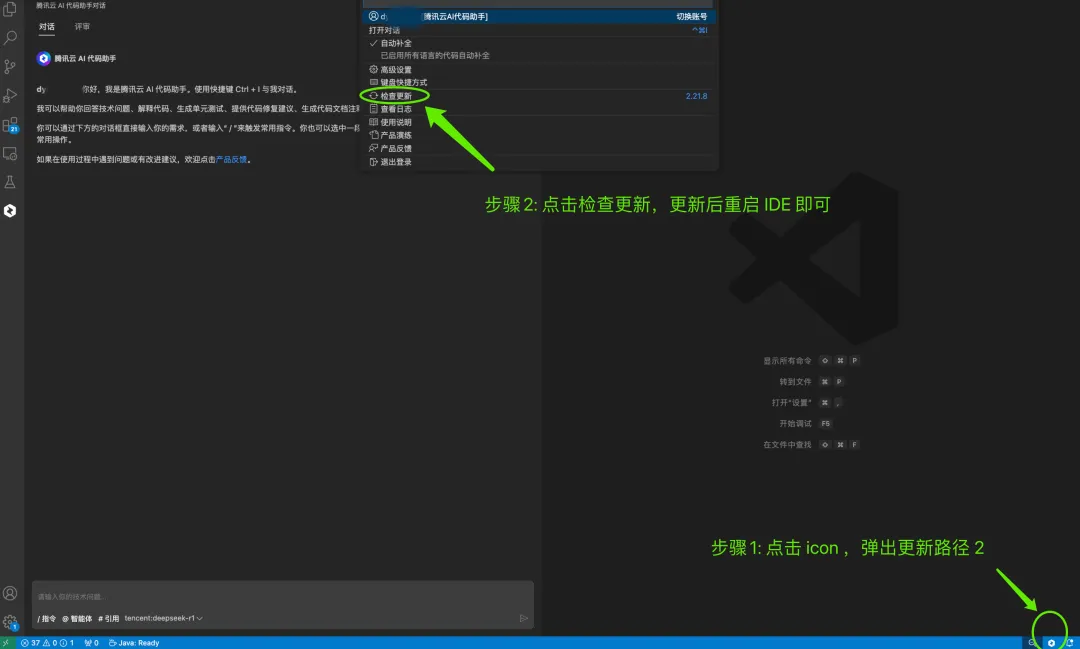Select 切换账号 on the account row
The height and width of the screenshot is (649, 1080).
692,17
